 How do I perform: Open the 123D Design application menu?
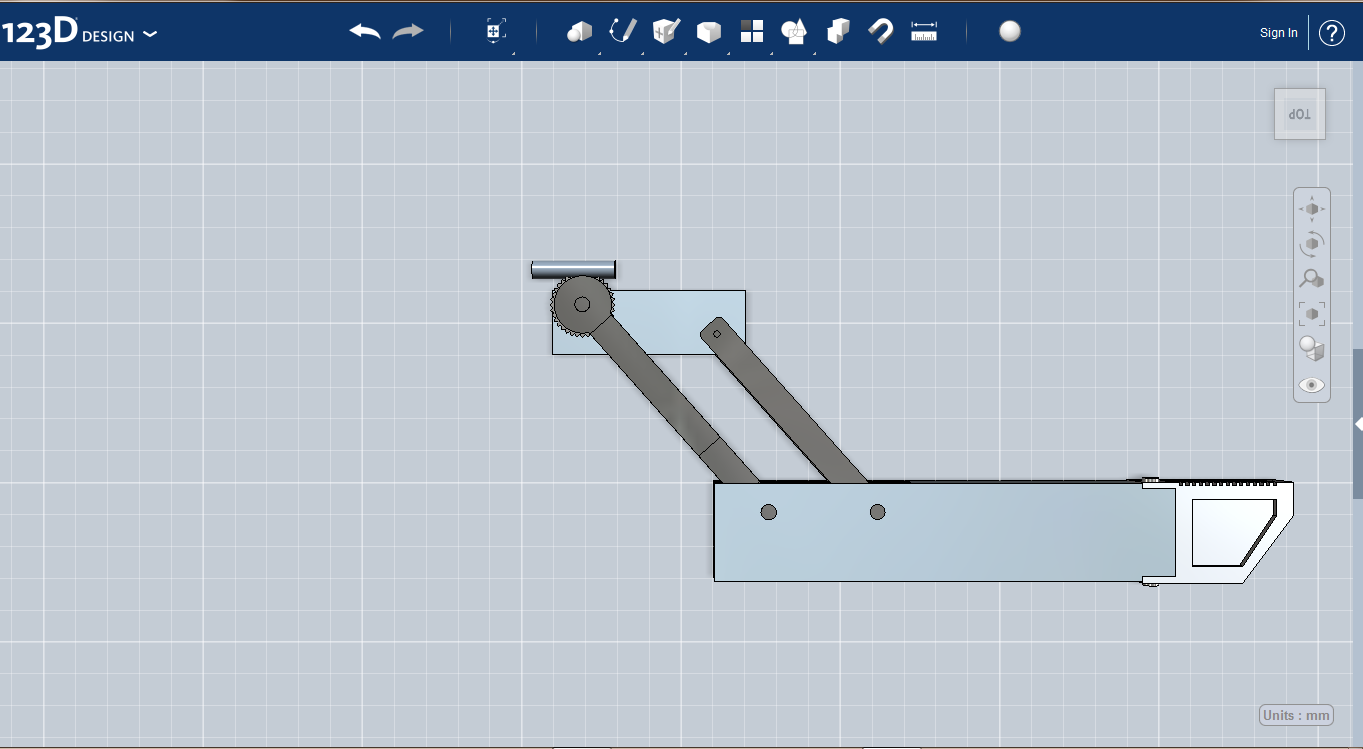tap(79, 32)
